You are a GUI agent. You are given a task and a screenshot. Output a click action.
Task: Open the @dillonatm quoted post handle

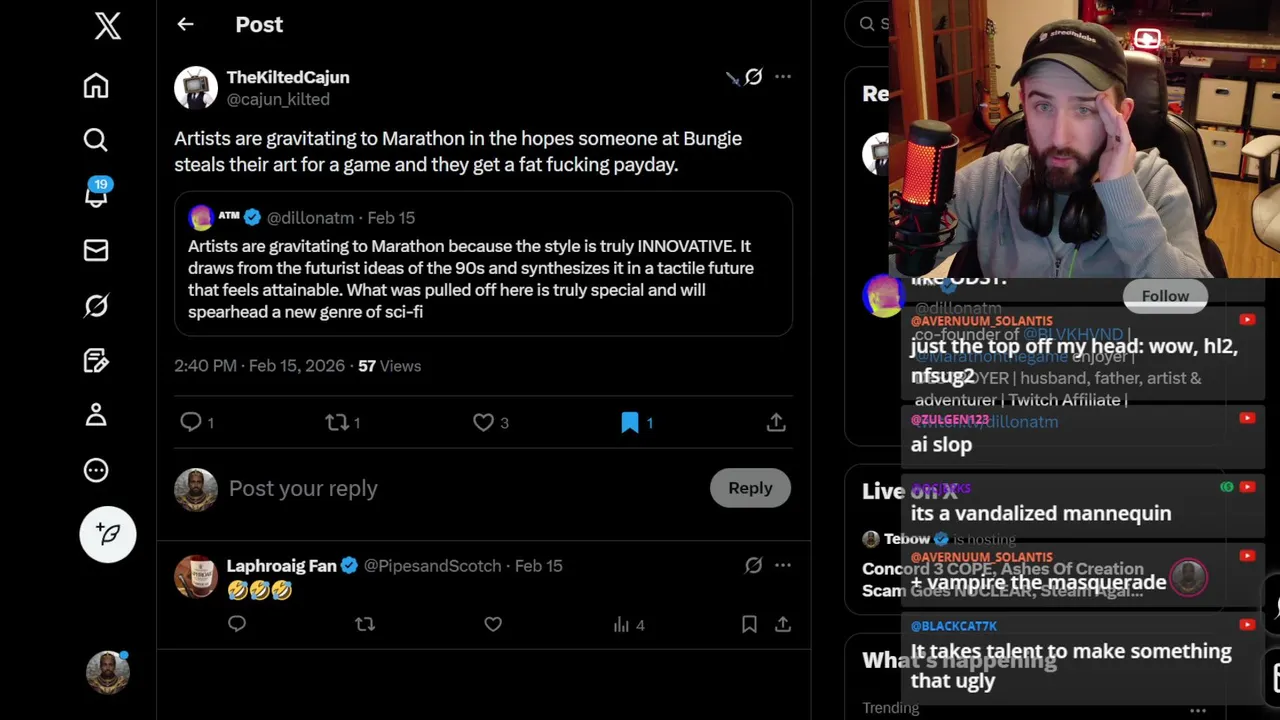[310, 218]
